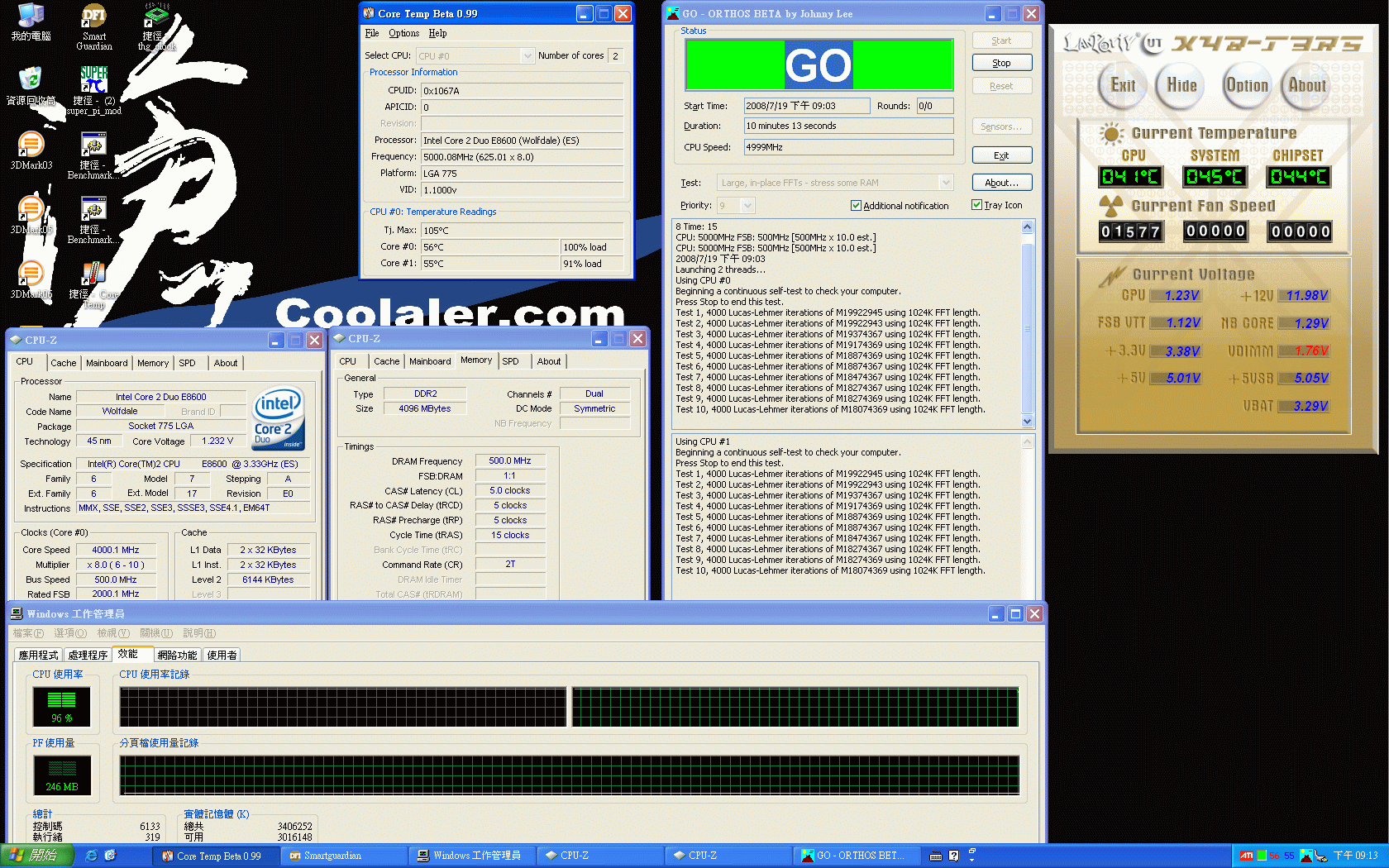The image size is (1389, 868).
Task: Open the Recycle Bin desktop icon
Action: 31,86
